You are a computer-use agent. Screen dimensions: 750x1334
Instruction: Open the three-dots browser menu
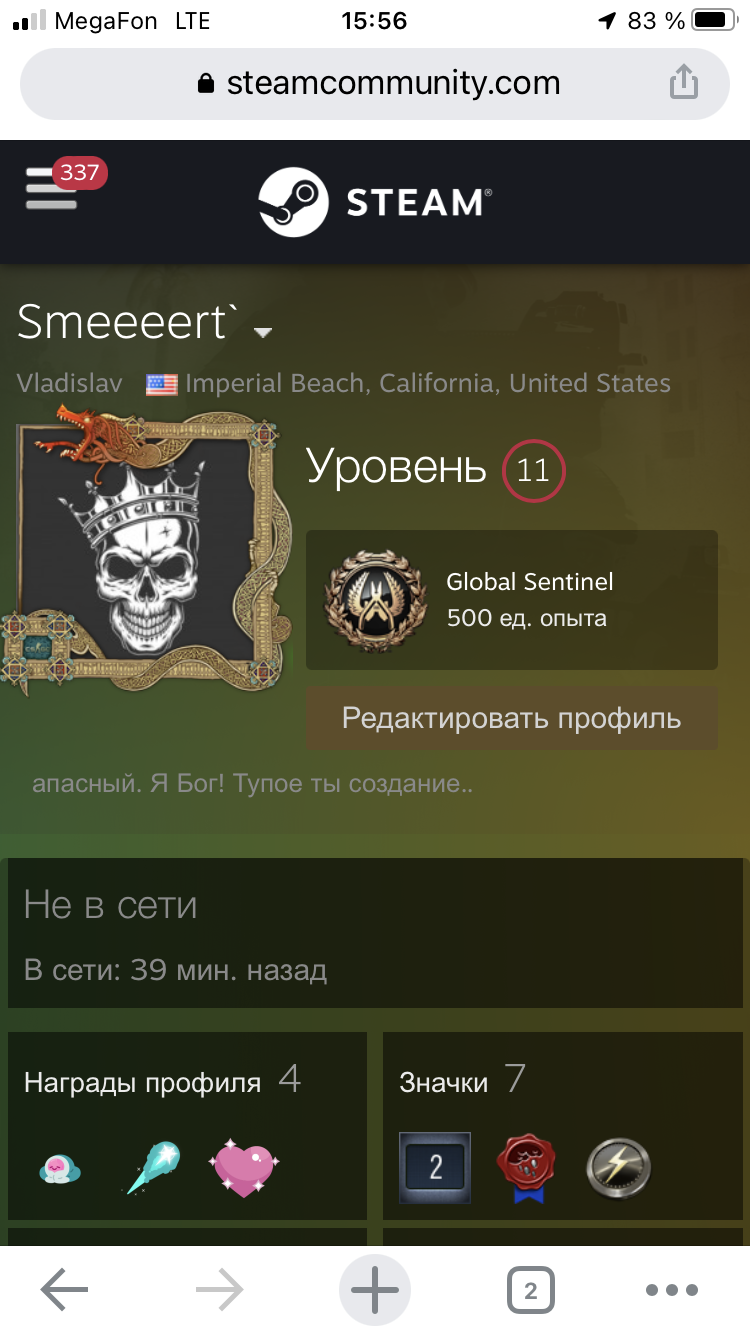[x=671, y=1290]
